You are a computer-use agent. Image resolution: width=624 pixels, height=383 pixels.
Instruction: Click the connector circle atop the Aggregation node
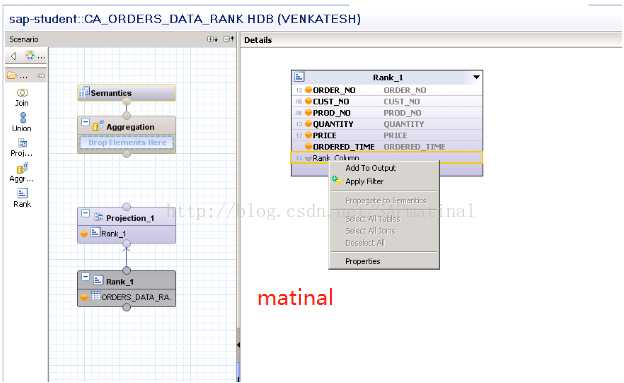point(127,115)
